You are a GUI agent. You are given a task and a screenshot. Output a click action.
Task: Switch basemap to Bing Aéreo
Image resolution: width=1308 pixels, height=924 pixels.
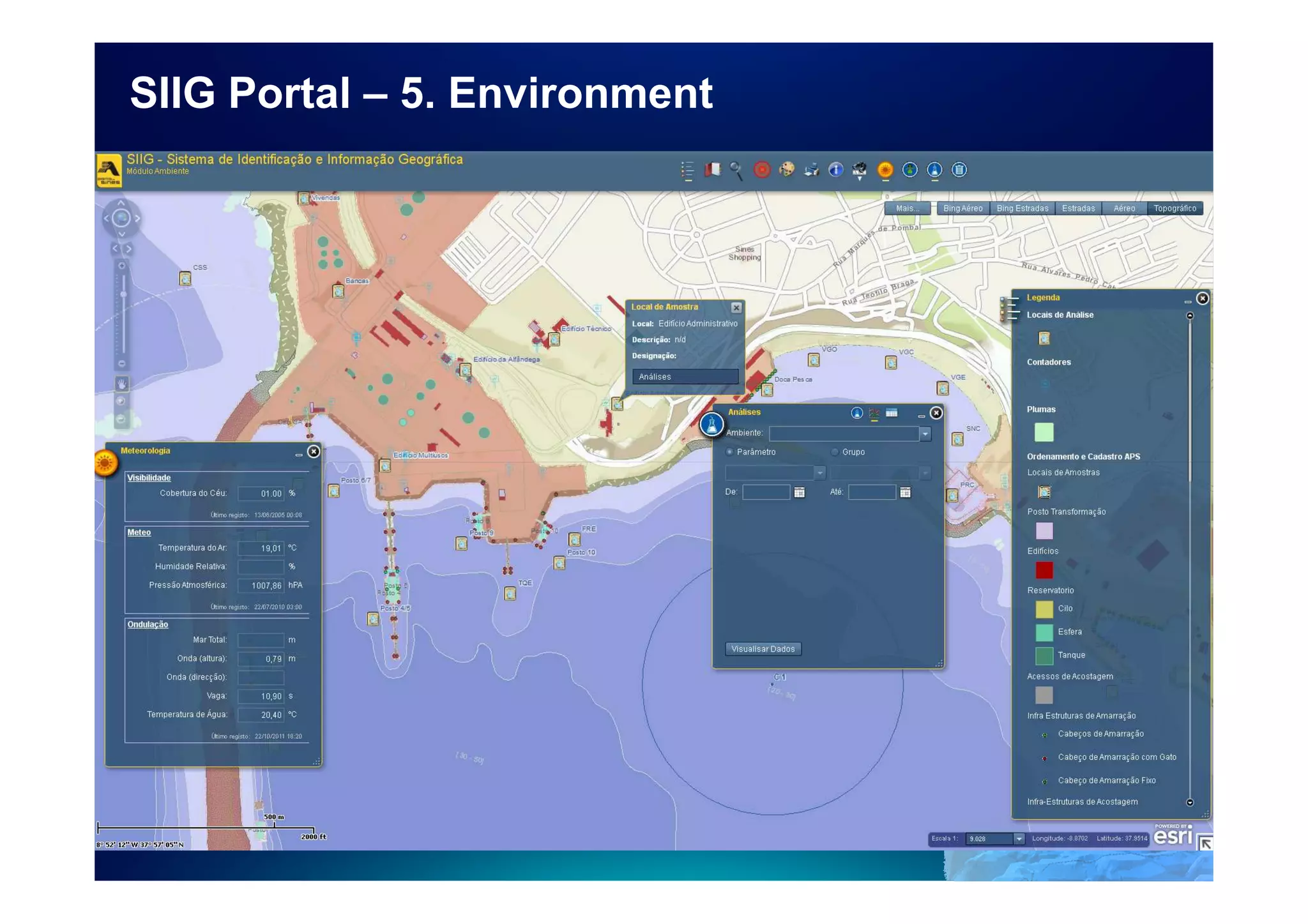tap(963, 208)
